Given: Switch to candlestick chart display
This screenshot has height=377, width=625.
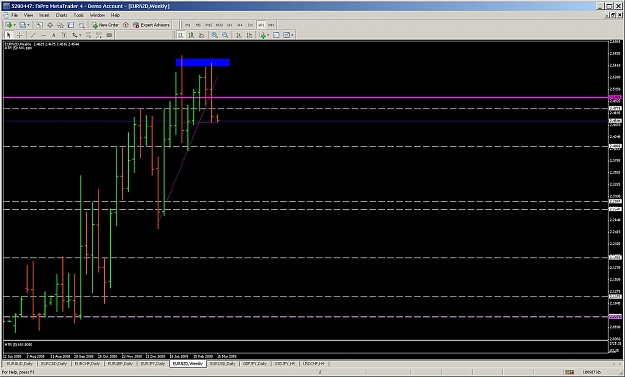Looking at the screenshot, I should [191, 35].
